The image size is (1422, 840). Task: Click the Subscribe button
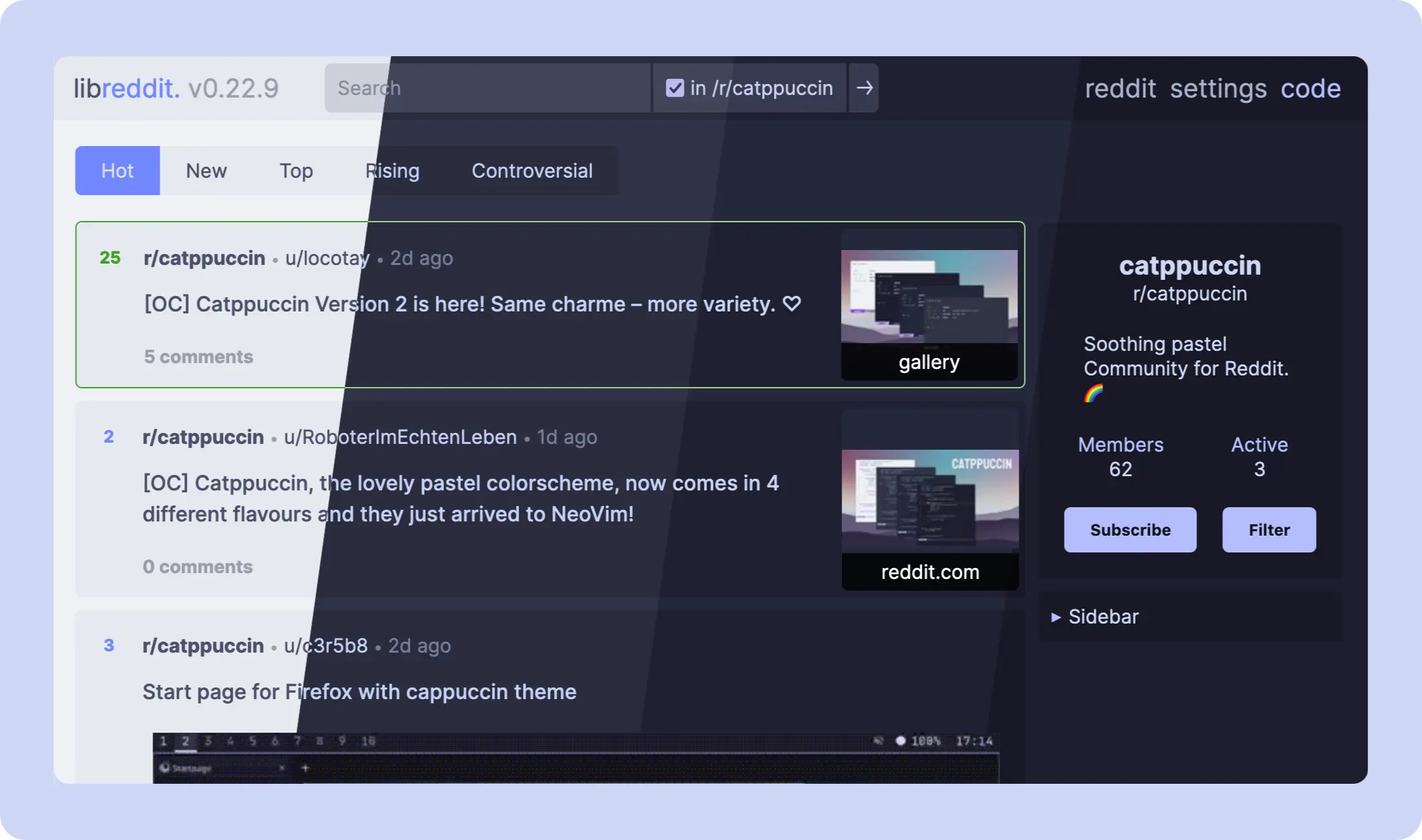1130,530
